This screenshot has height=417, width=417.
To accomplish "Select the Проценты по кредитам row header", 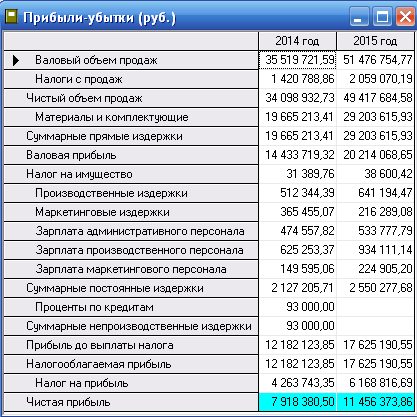I will click(x=131, y=307).
